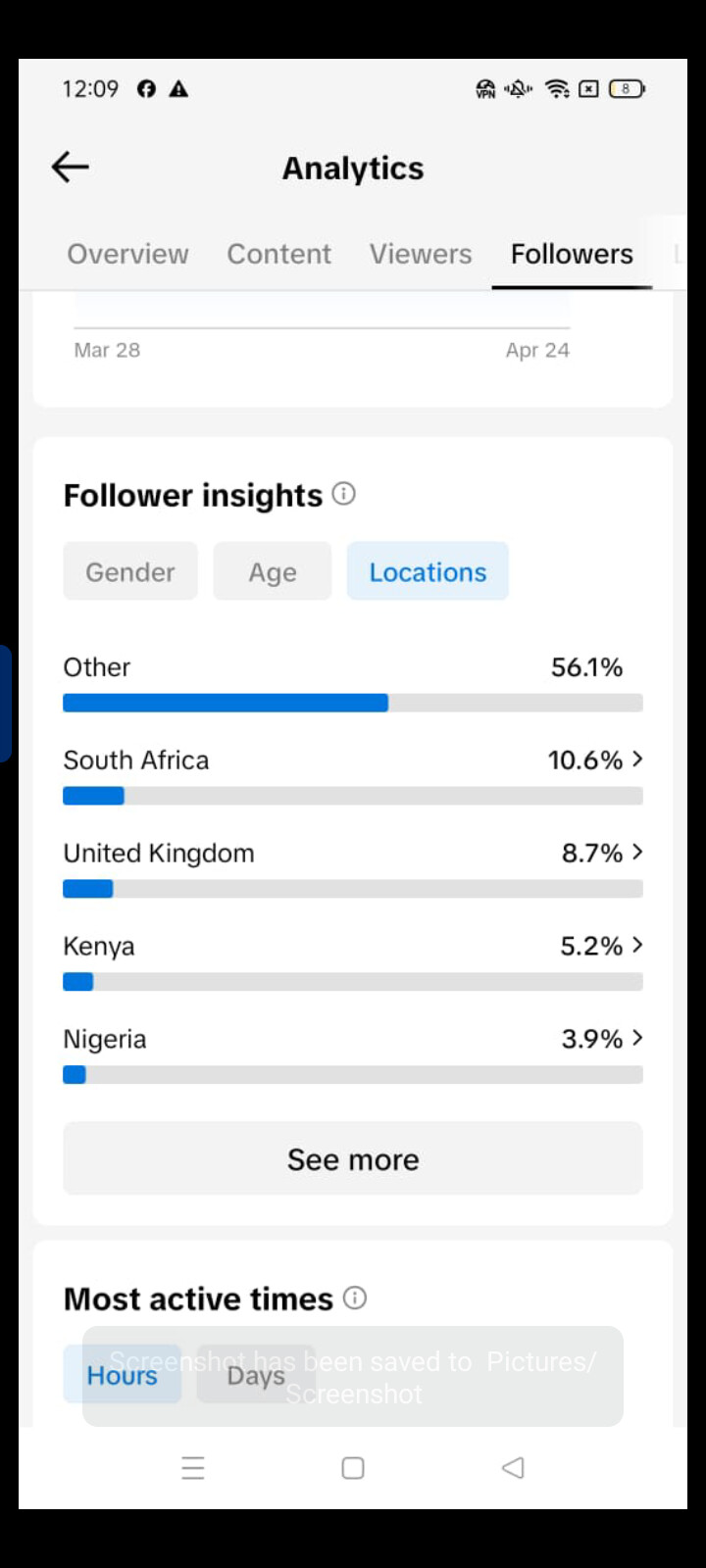Select the Age filter chip
The height and width of the screenshot is (1568, 706).
tap(273, 571)
